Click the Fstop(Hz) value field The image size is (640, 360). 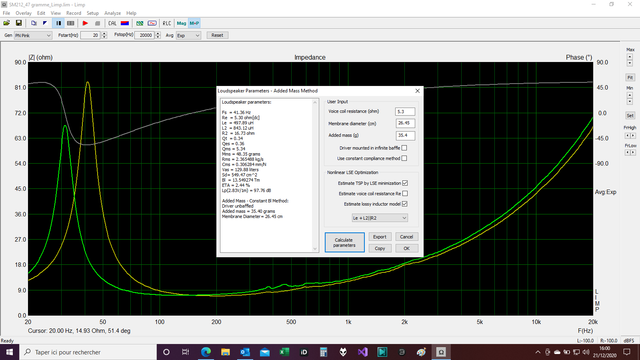[x=144, y=36]
